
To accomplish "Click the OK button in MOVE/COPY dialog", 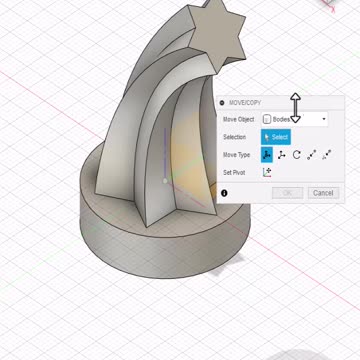I will 287,193.
